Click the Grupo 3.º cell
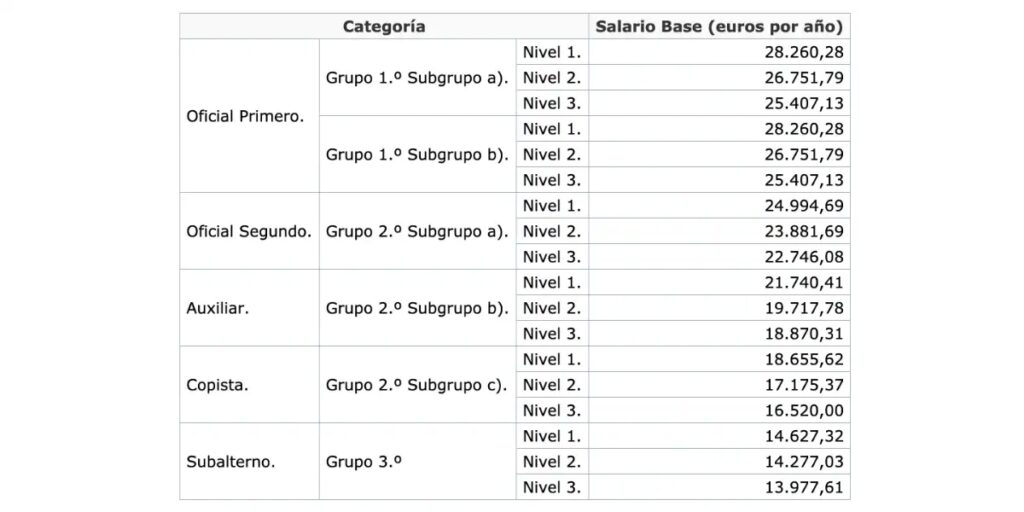Viewport: 1024px width, 512px height. pyautogui.click(x=354, y=462)
